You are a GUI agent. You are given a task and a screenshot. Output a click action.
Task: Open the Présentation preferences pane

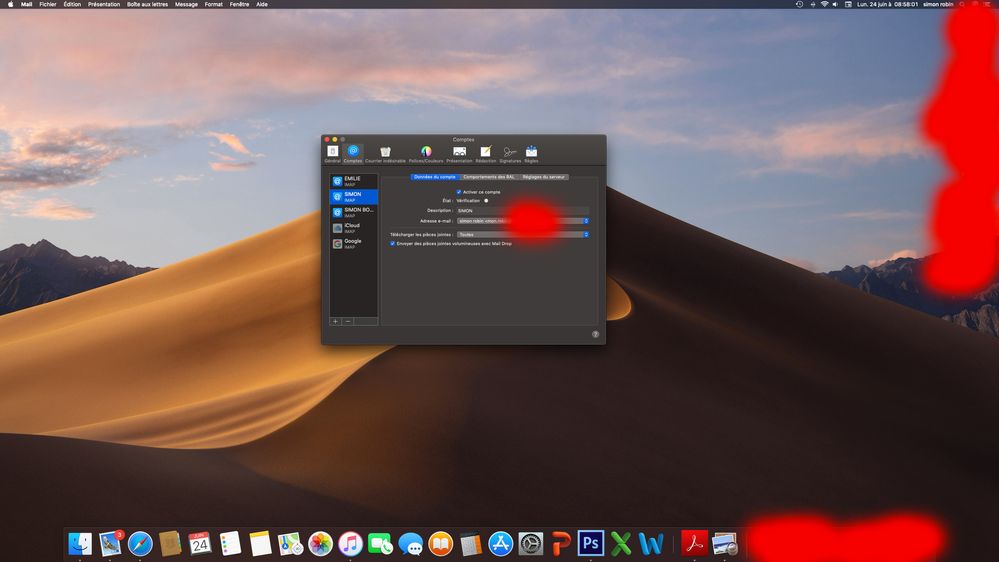click(x=459, y=153)
